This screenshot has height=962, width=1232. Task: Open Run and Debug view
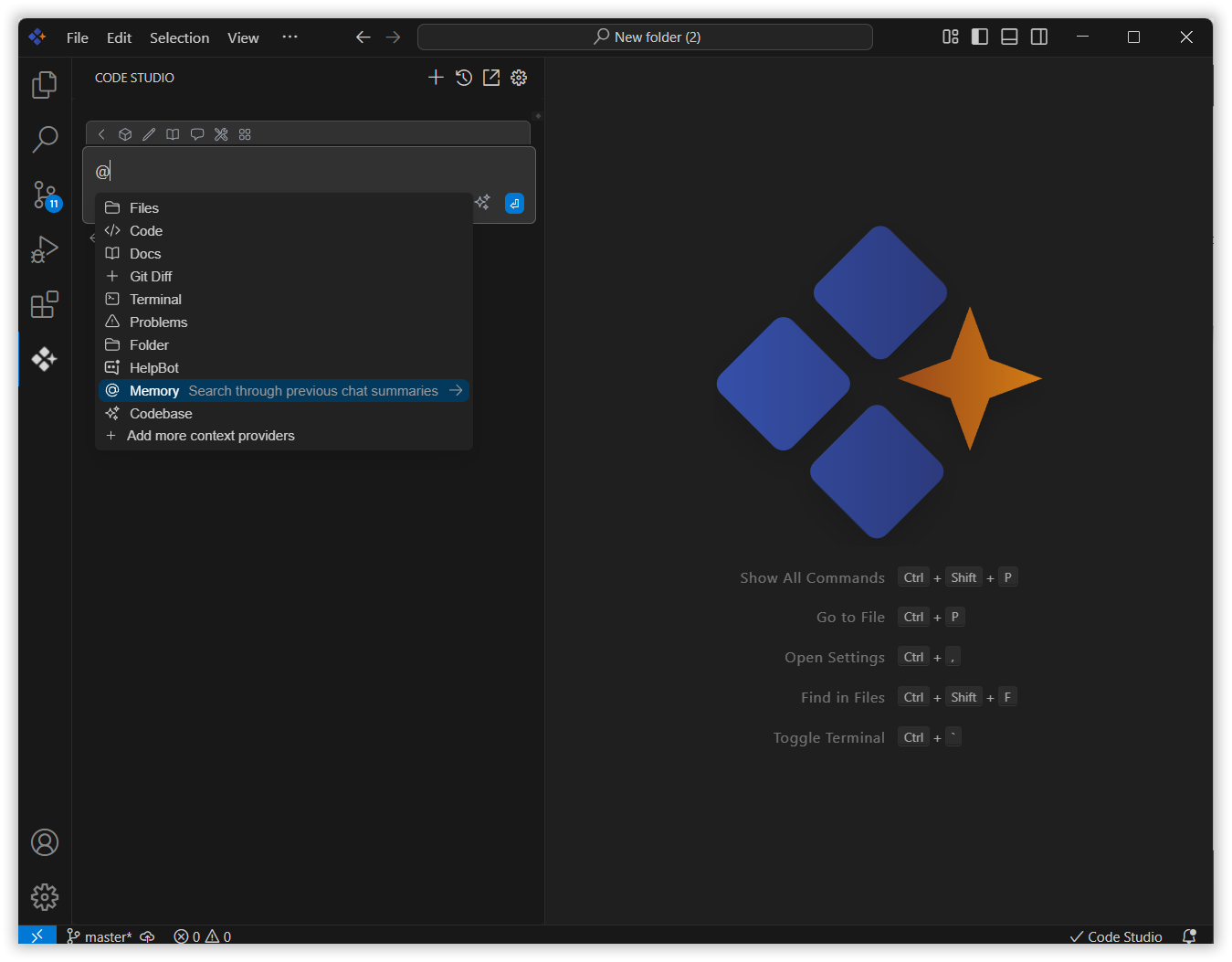45,249
